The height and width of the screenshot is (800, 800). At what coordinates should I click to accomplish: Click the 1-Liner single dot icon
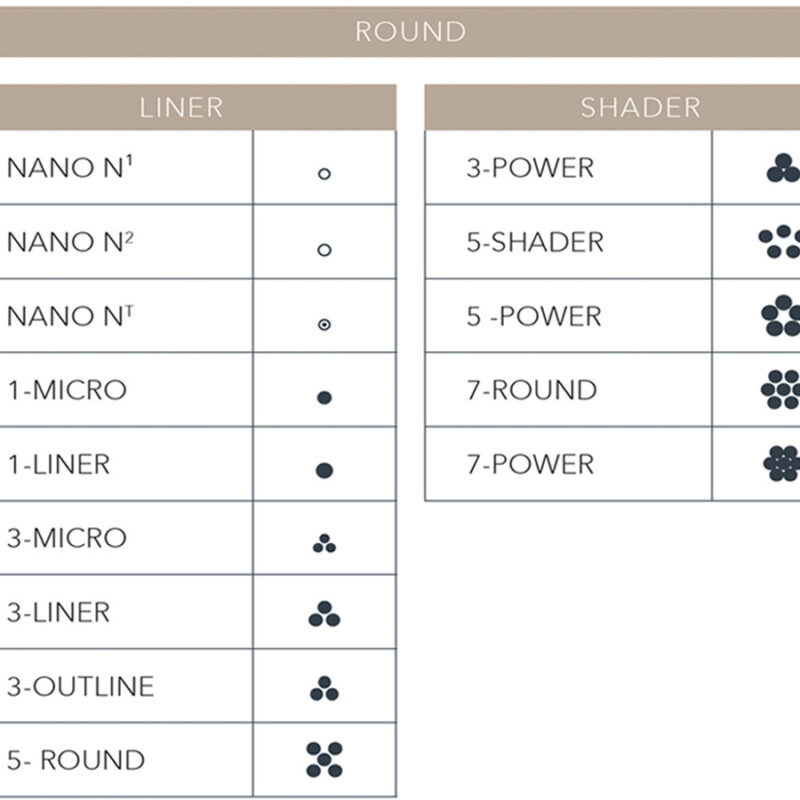click(x=324, y=470)
